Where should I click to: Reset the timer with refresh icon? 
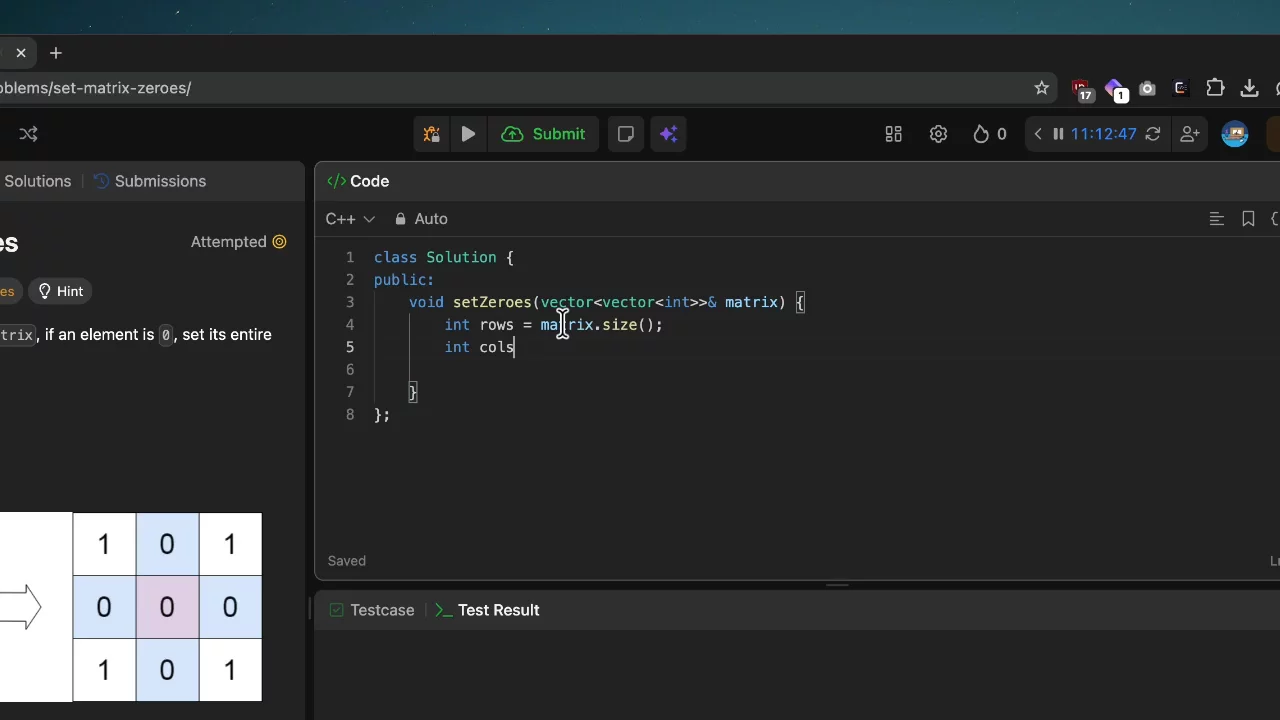pyautogui.click(x=1153, y=134)
